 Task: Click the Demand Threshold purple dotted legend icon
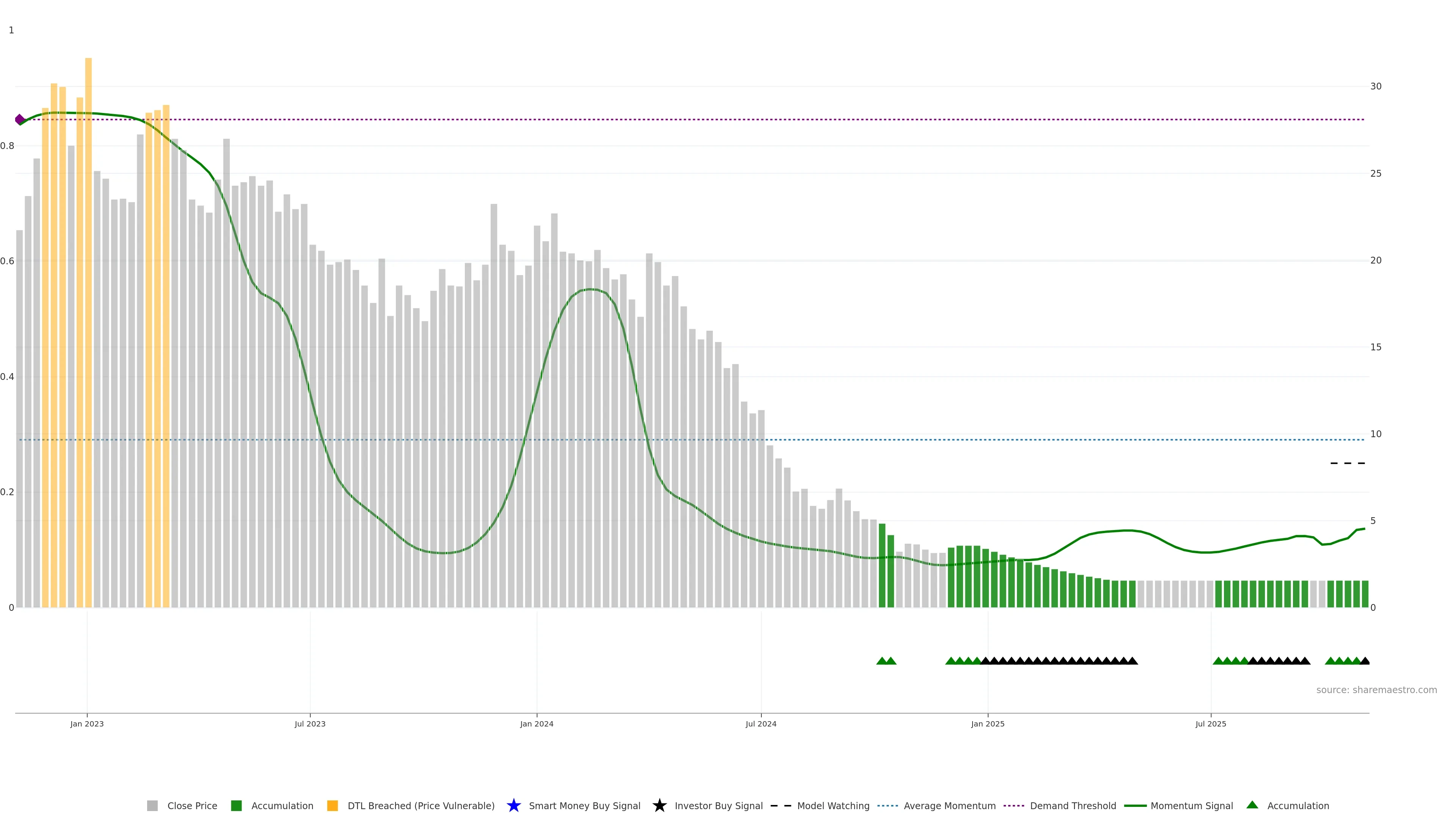click(x=1014, y=805)
